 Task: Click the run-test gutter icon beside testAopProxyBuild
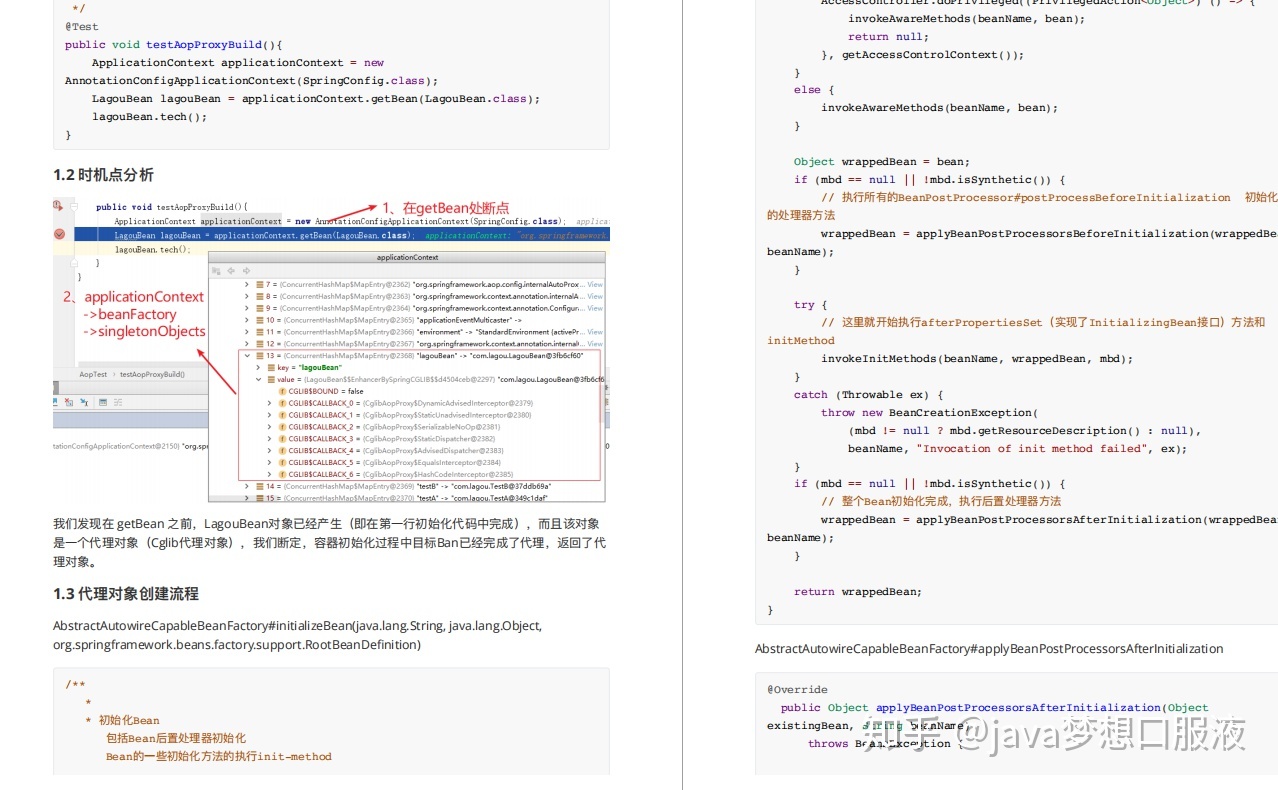(58, 207)
